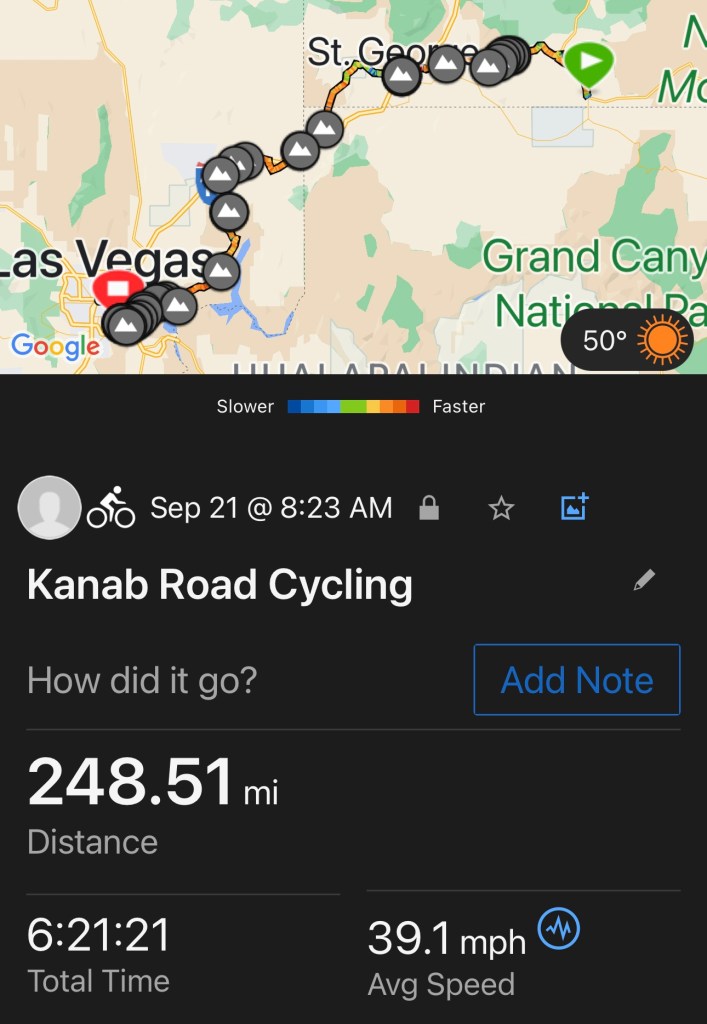707x1024 pixels.
Task: Tap the cycling activity type icon
Action: (x=111, y=508)
